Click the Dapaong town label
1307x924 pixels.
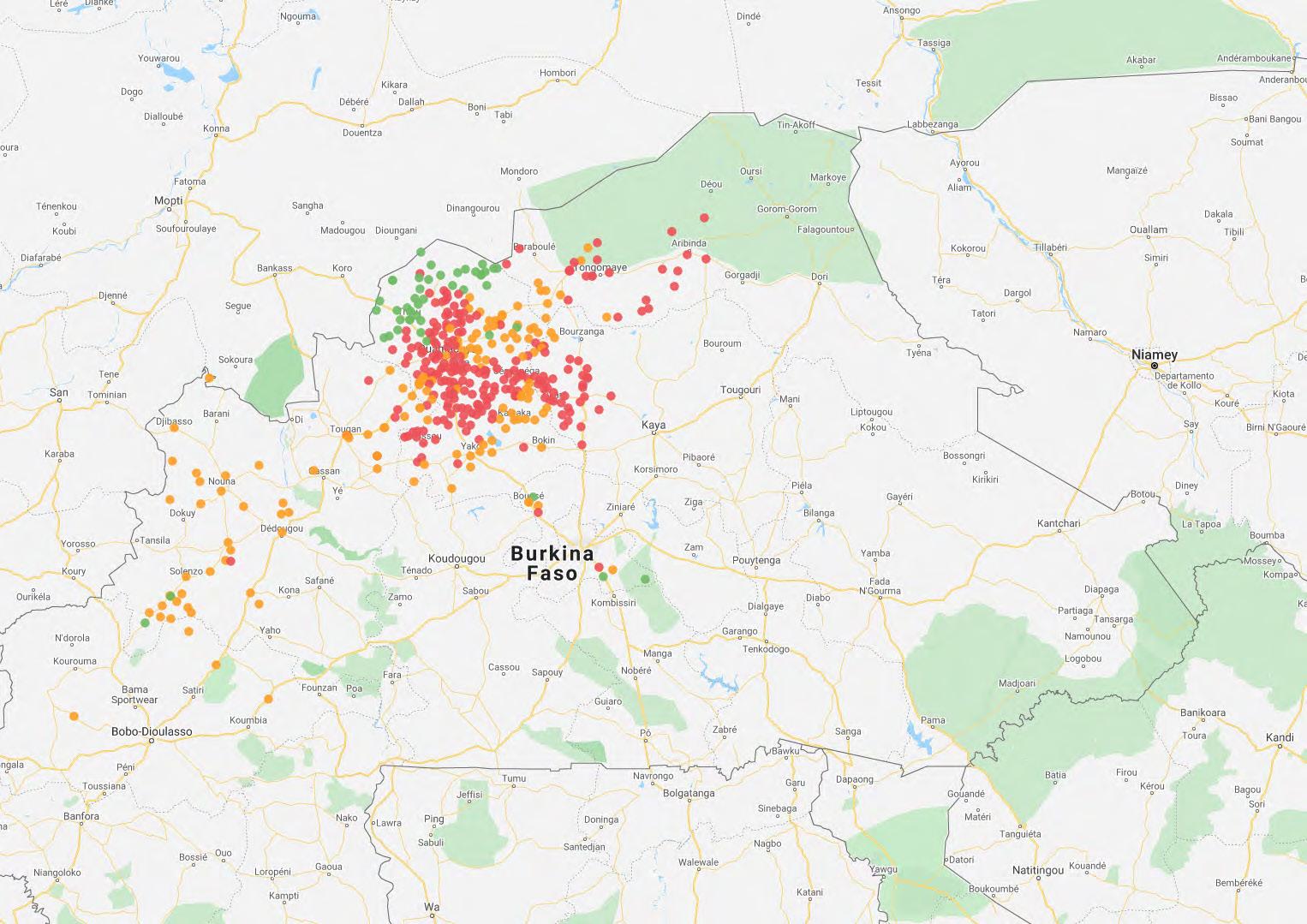coord(854,779)
